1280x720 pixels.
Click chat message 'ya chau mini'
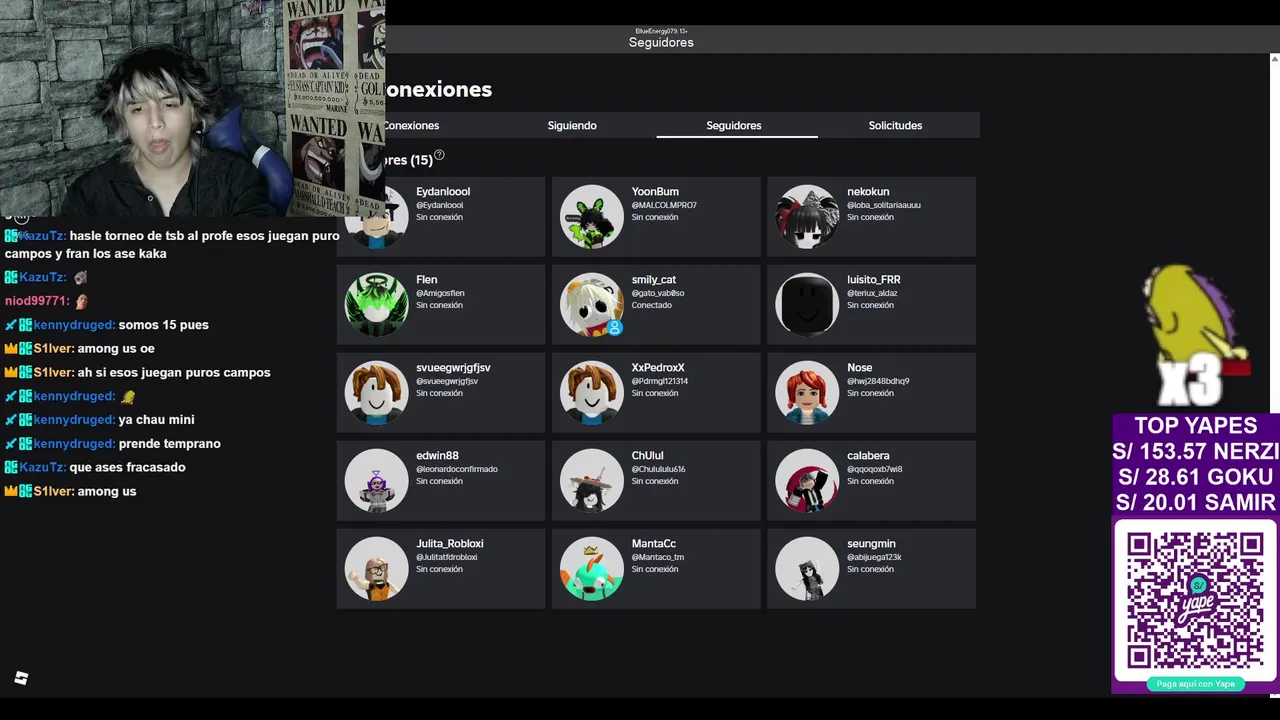157,420
